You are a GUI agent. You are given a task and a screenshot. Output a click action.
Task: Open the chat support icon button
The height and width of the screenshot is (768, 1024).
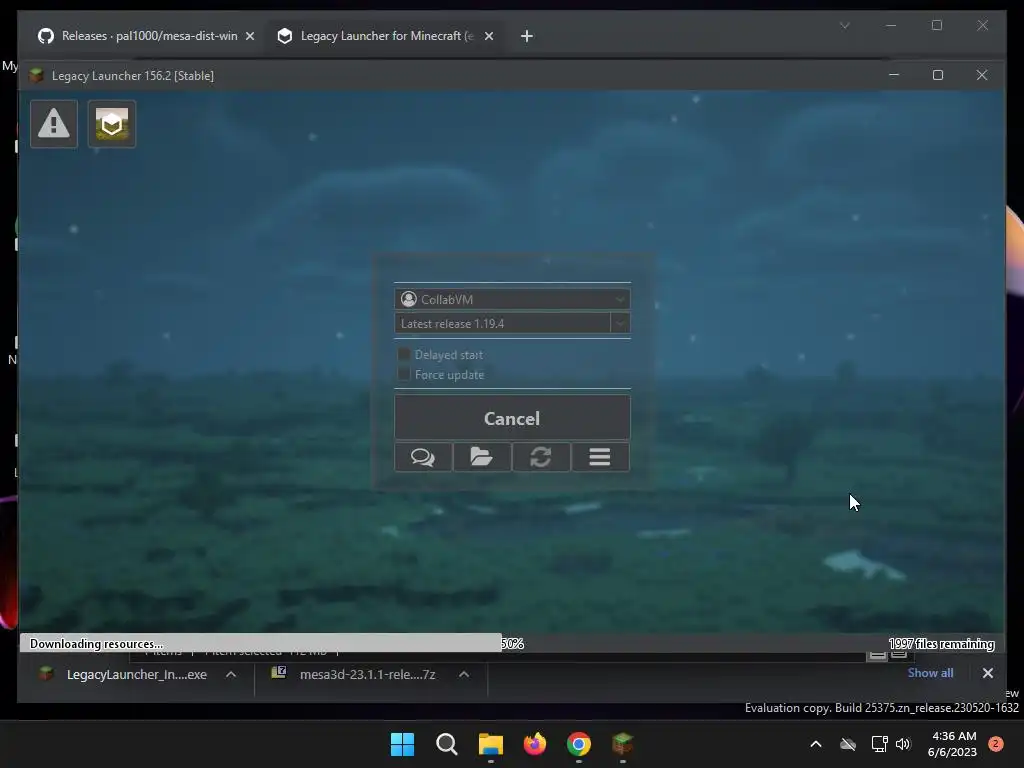tap(423, 456)
